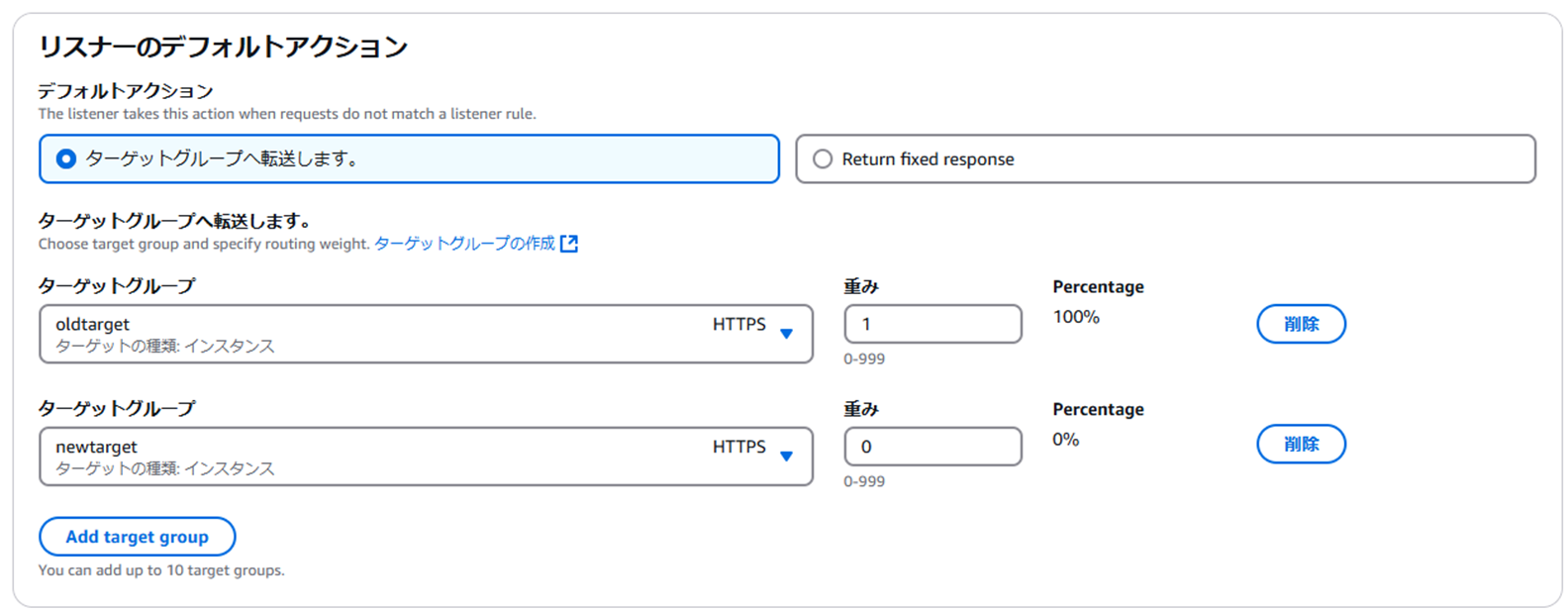
Task: Click the 0% percentage value for newtarget
Action: 1065,440
